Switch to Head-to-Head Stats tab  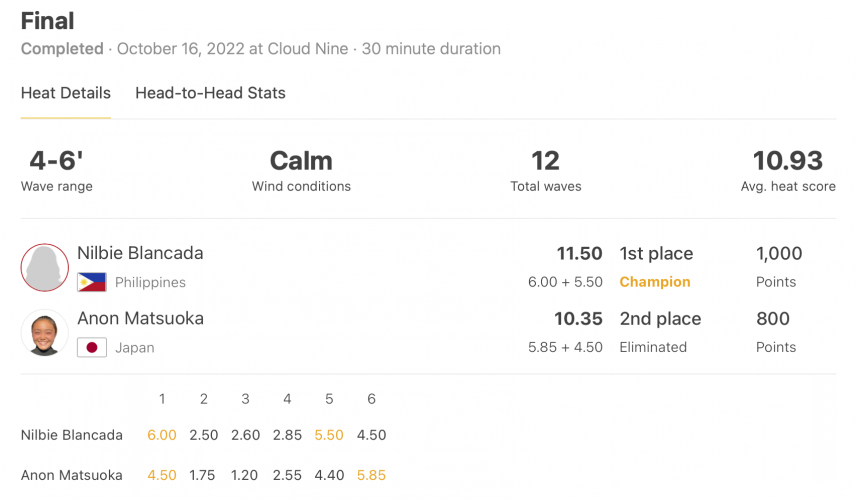[x=210, y=93]
